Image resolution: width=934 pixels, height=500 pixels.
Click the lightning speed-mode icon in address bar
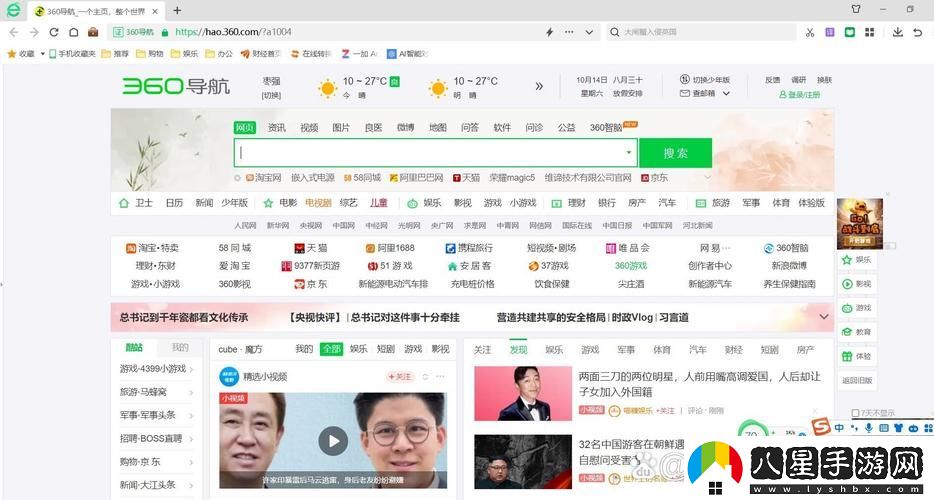(x=549, y=32)
